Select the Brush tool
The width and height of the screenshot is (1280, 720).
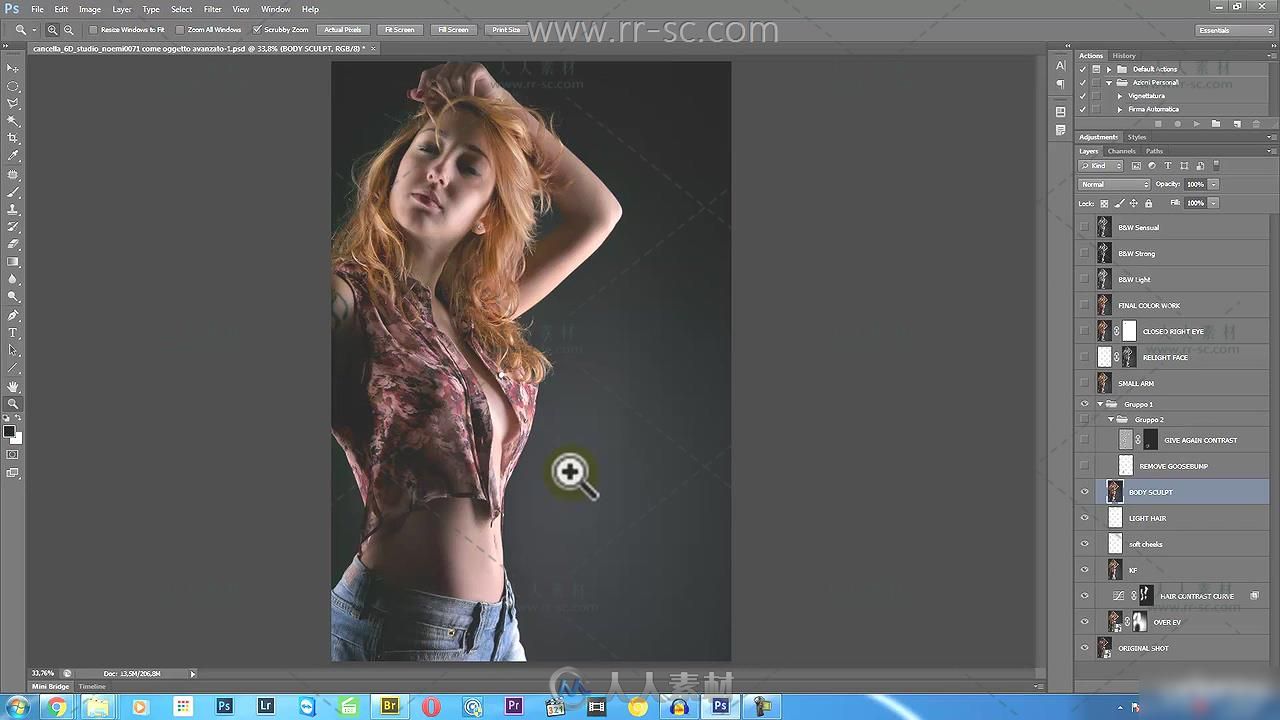pyautogui.click(x=13, y=191)
